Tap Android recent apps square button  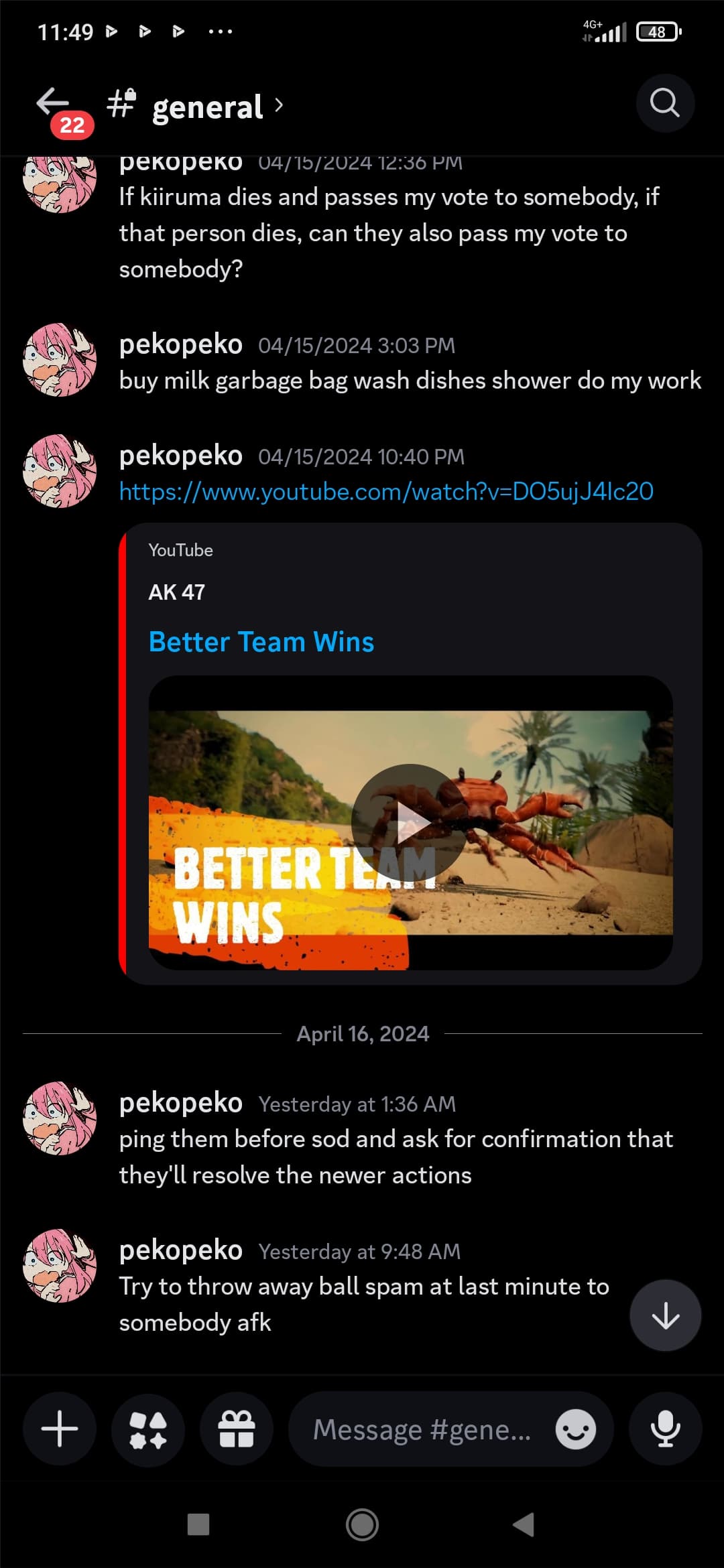(x=198, y=1524)
